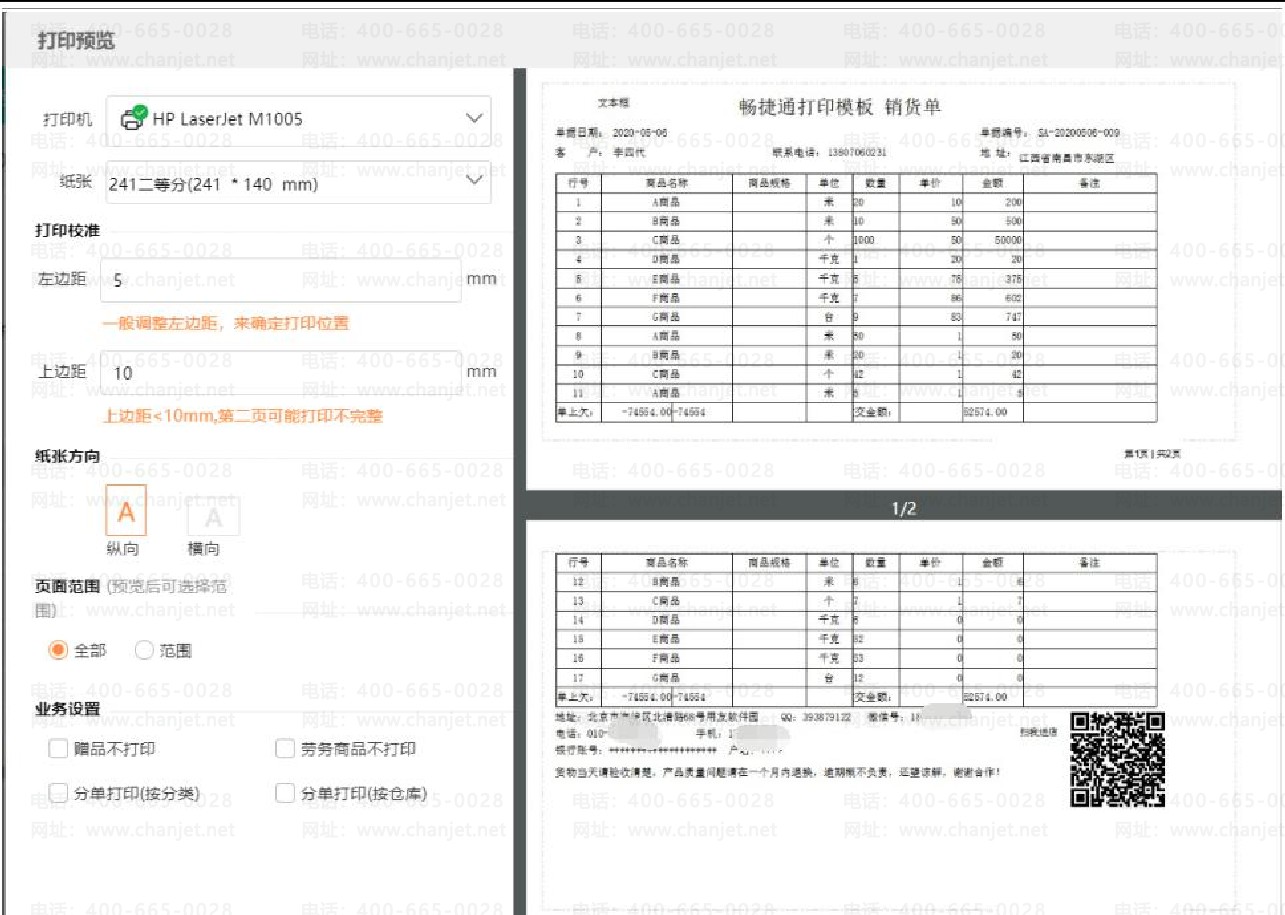Viewport: 1285px width, 915px height.
Task: Click the 打印预览 dialog title
Action: pyautogui.click(x=76, y=41)
